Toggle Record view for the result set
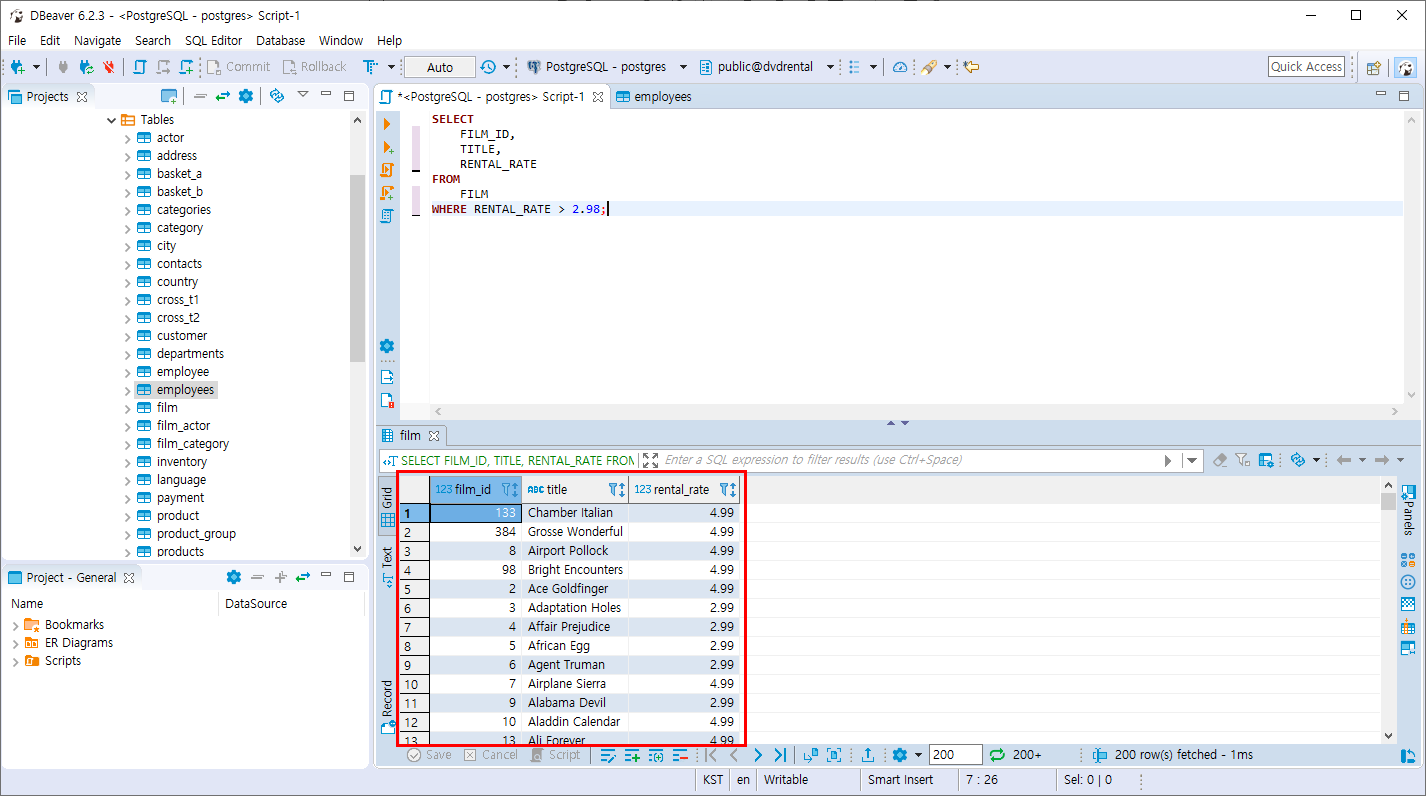Image resolution: width=1426 pixels, height=796 pixels. pos(387,705)
